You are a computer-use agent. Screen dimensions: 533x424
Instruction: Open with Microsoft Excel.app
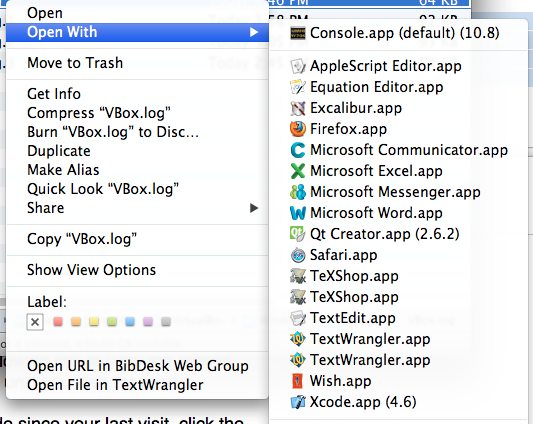[398, 171]
